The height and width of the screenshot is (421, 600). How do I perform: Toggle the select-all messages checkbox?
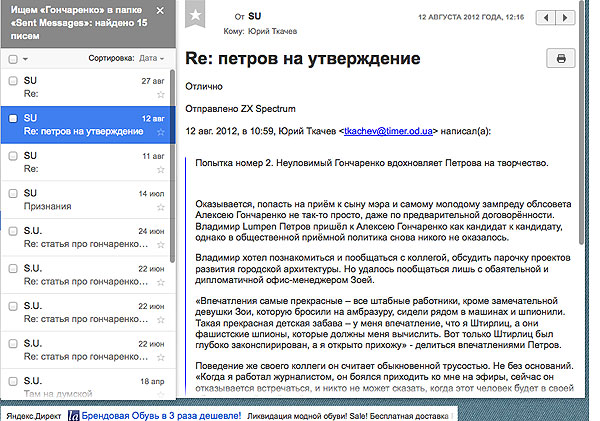(12, 59)
